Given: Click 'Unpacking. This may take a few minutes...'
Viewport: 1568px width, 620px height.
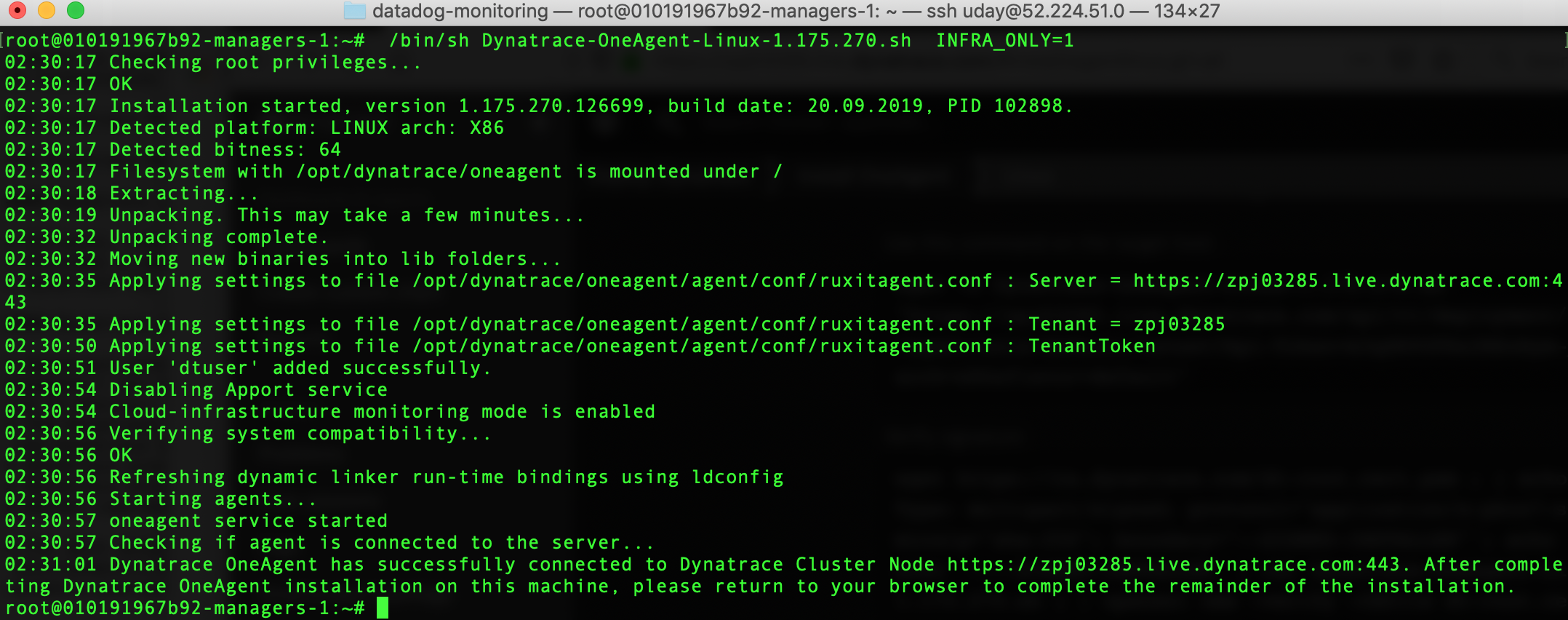Looking at the screenshot, I should click(x=295, y=215).
